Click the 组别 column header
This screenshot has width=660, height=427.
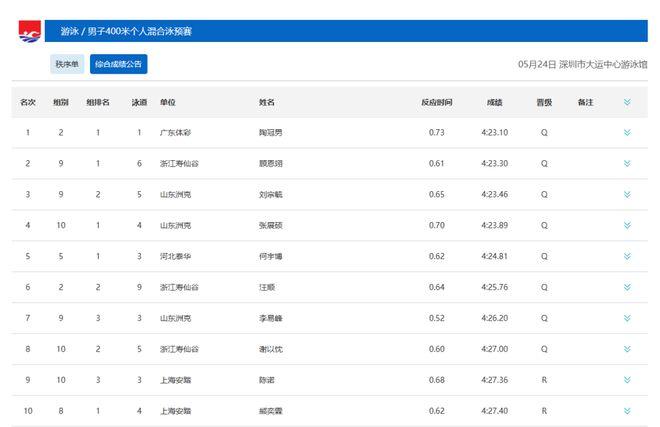(61, 102)
